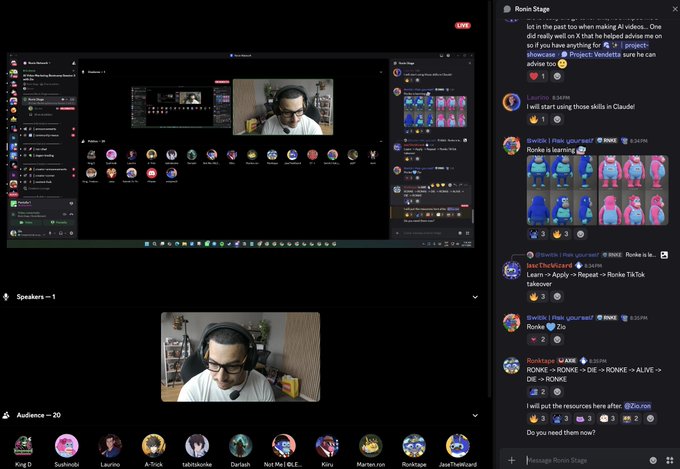The image size is (680, 469).
Task: Add reaction to 'Ronke is learning' message
Action: tap(580, 234)
